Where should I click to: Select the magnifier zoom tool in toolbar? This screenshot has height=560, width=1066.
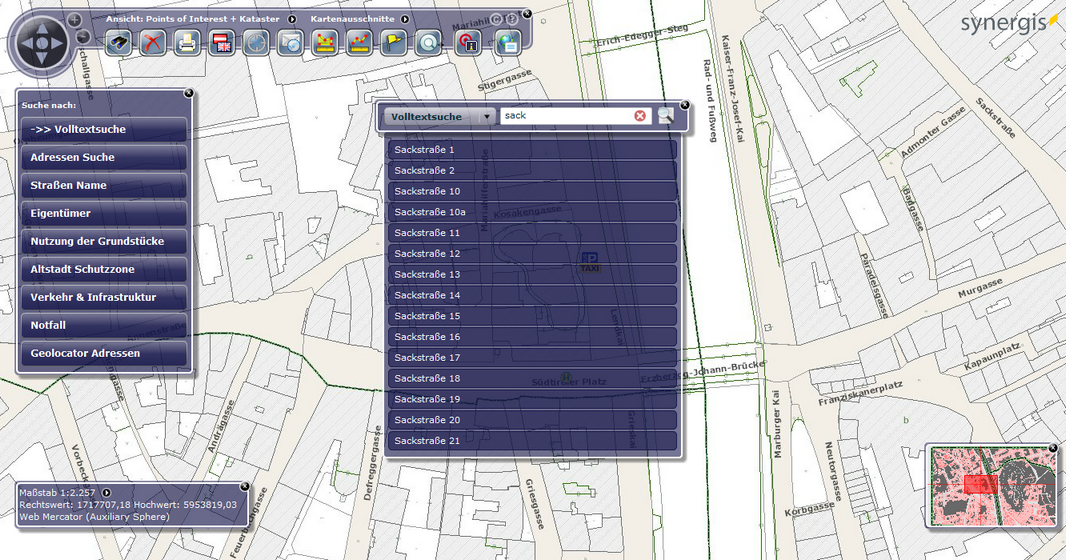coord(429,43)
